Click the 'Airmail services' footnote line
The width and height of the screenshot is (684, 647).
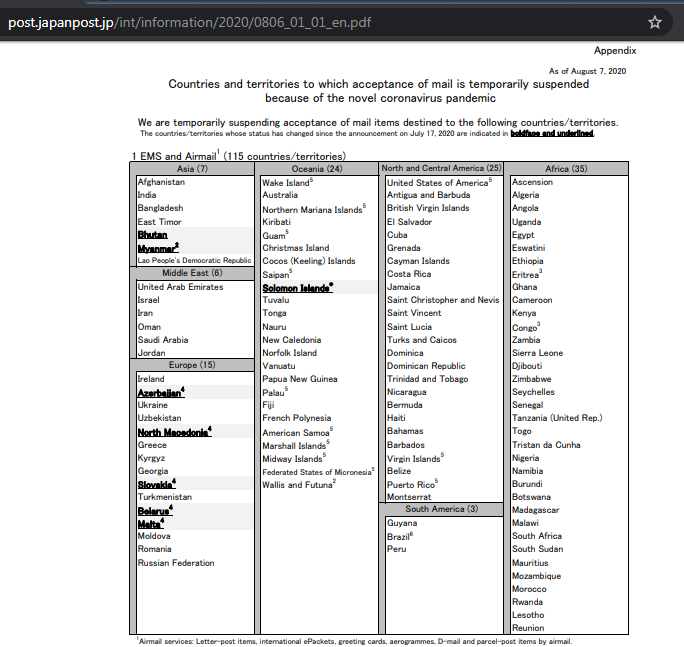pos(354,641)
